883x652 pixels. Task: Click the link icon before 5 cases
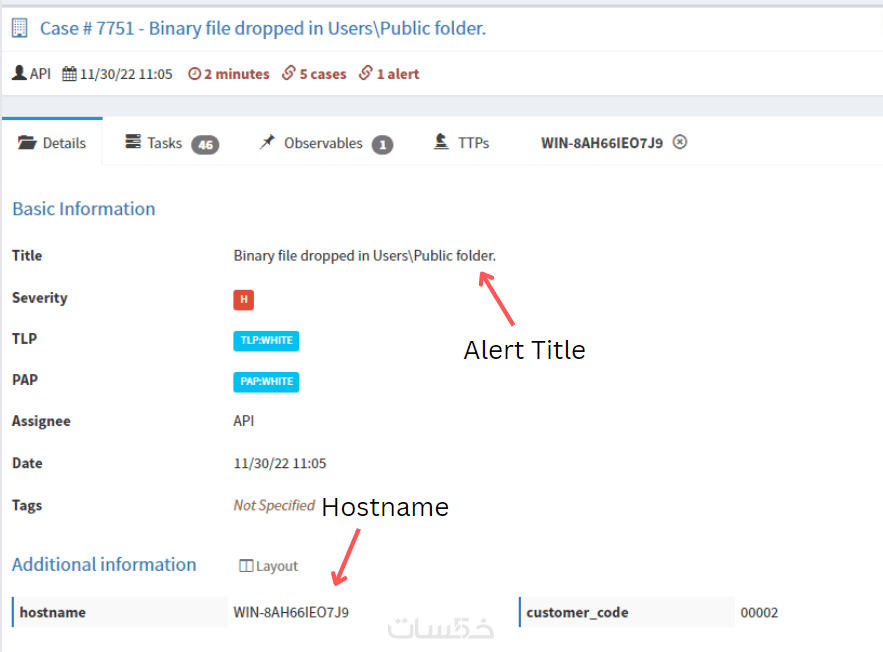(289, 73)
